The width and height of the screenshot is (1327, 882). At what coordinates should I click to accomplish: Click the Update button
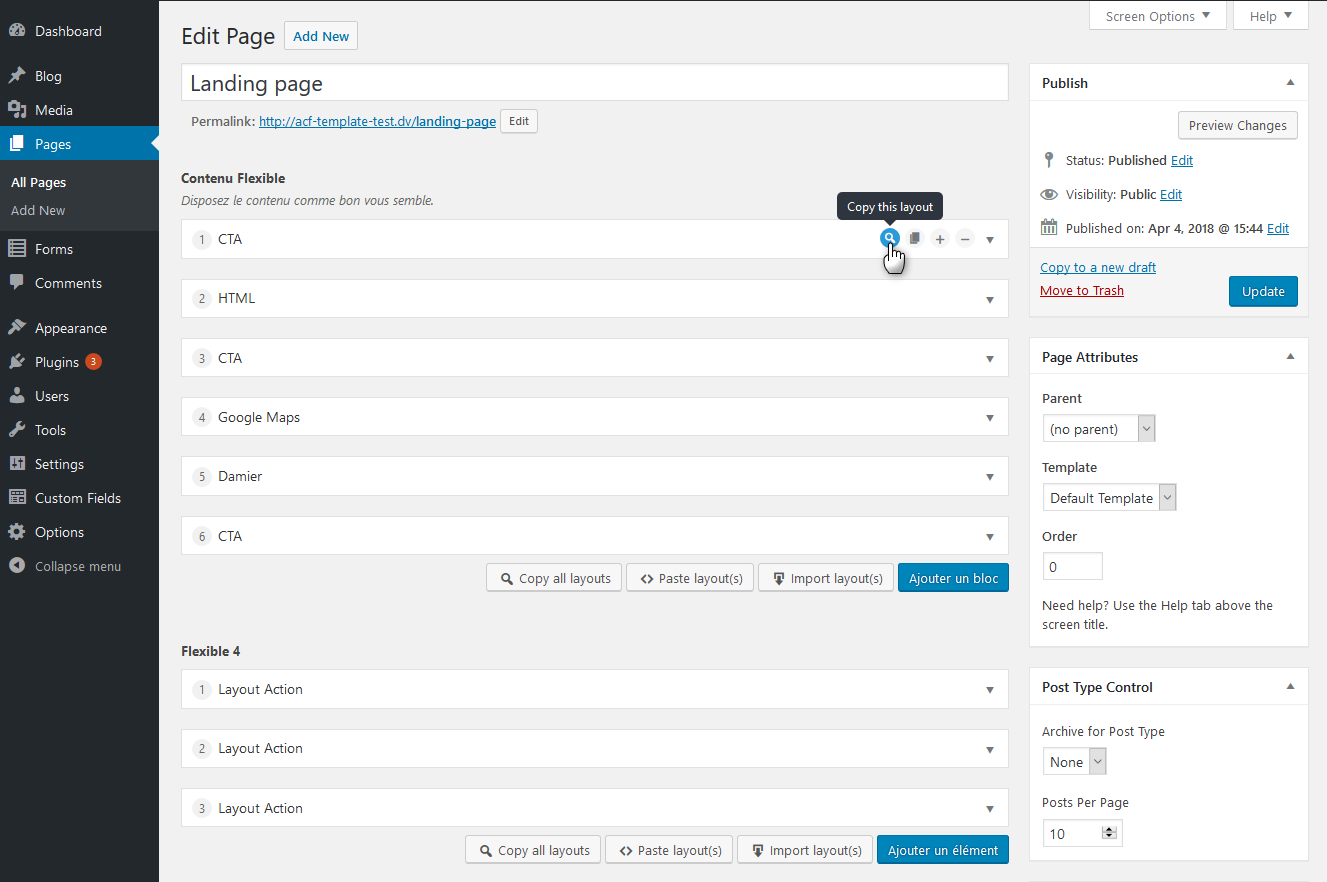pyautogui.click(x=1263, y=291)
